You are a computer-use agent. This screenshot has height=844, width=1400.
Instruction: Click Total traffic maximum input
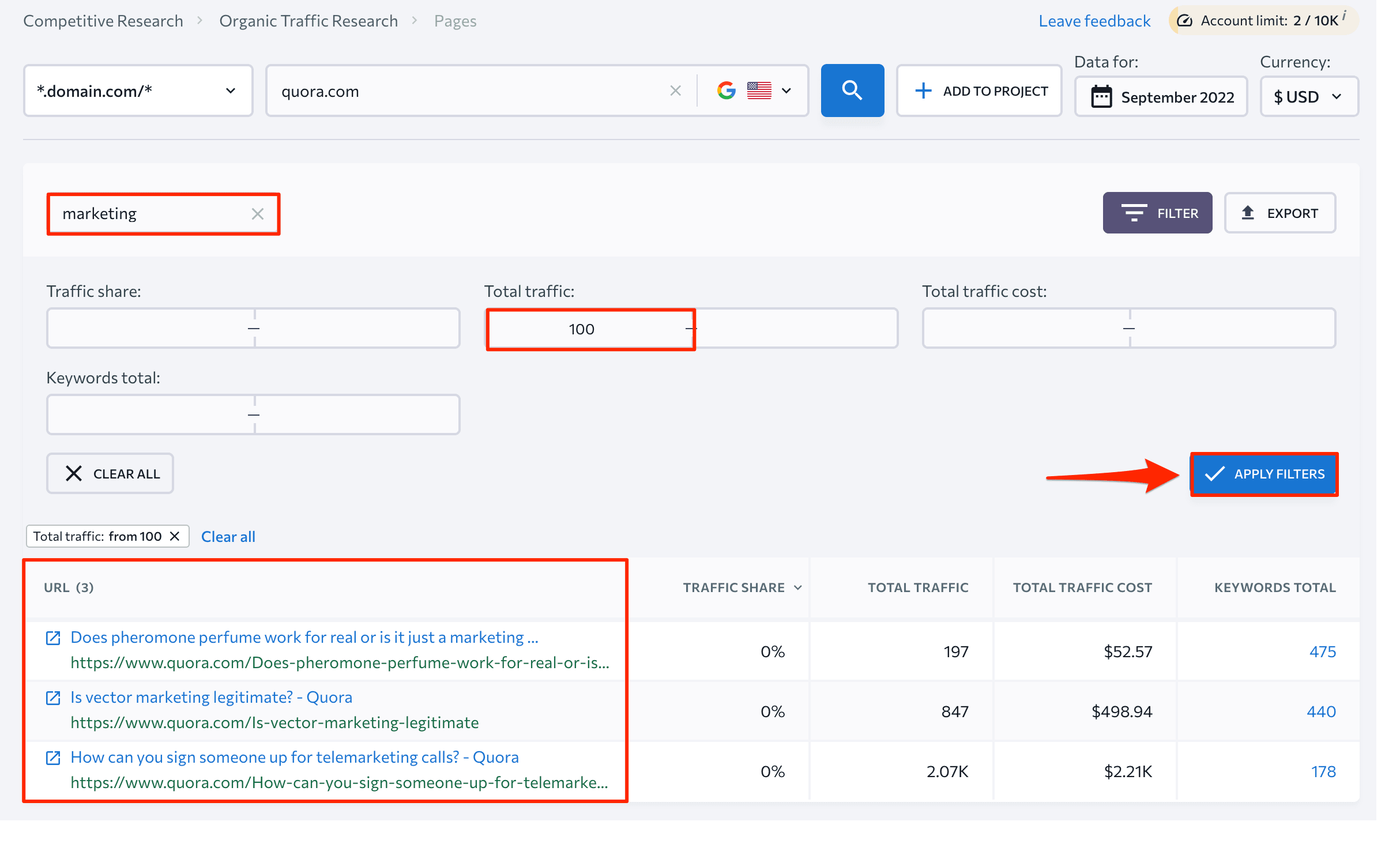coord(795,328)
